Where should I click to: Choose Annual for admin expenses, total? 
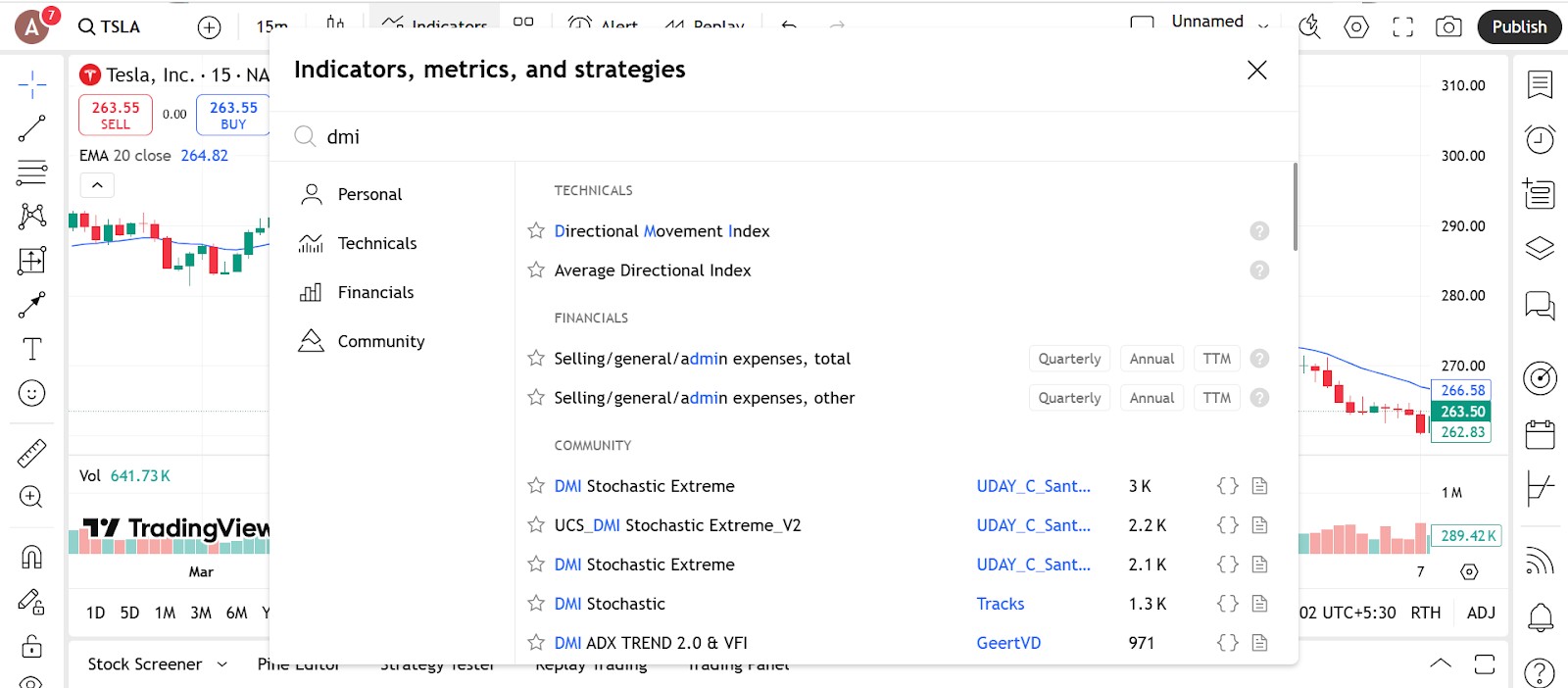[x=1151, y=359]
